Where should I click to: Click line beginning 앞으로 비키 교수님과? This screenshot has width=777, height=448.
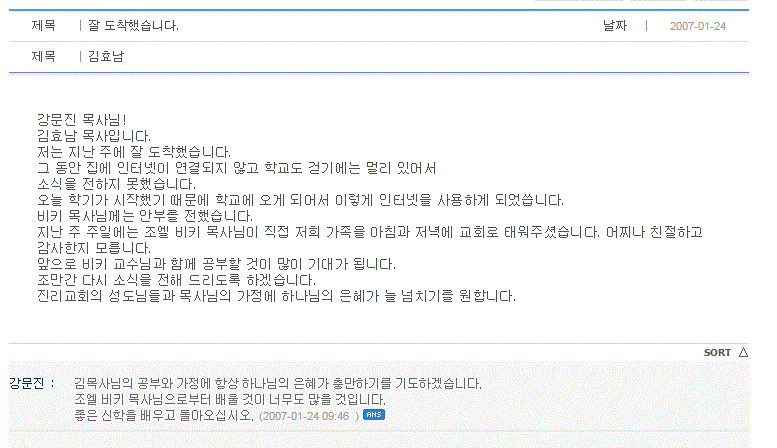pyautogui.click(x=217, y=264)
